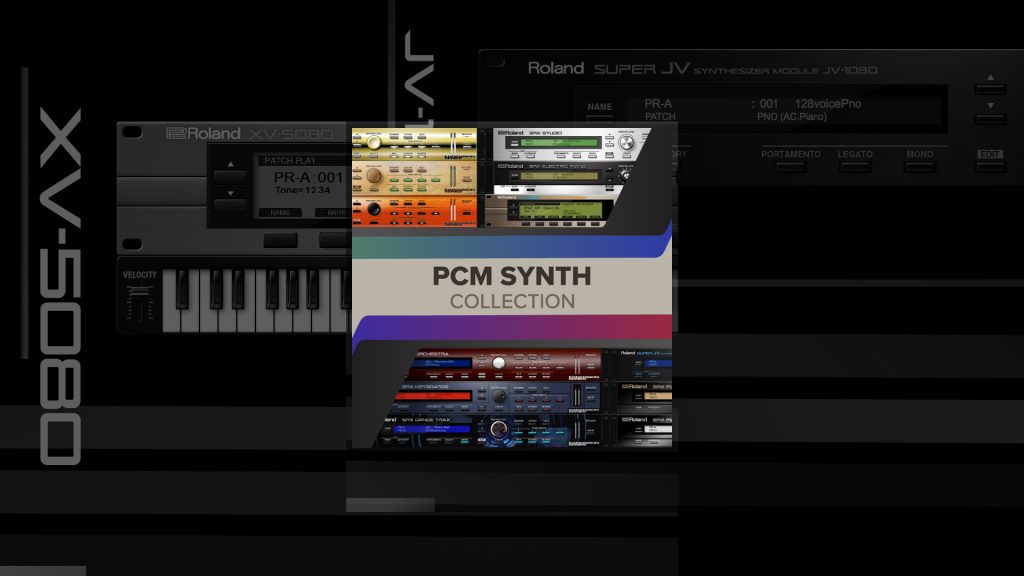Click the Name button on the XV-5080

[279, 212]
